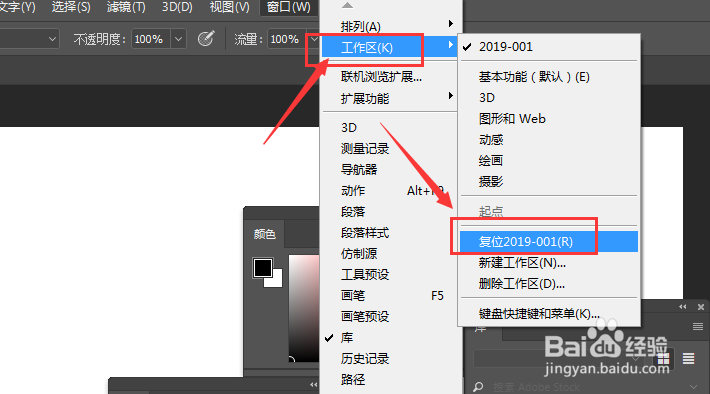Switch library to list view
The width and height of the screenshot is (710, 394).
click(689, 359)
